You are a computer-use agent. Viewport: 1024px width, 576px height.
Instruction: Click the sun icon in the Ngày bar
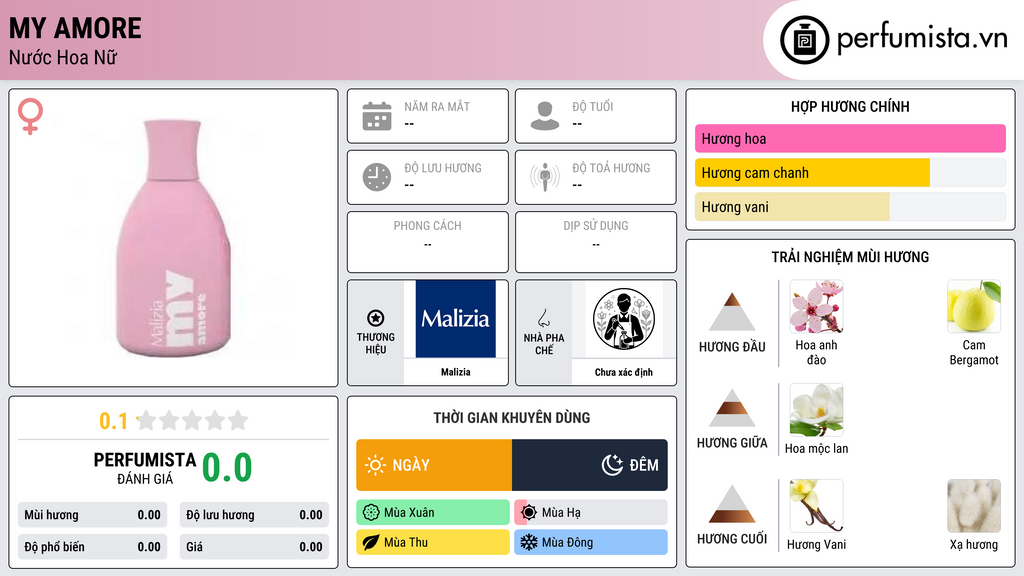(x=376, y=465)
